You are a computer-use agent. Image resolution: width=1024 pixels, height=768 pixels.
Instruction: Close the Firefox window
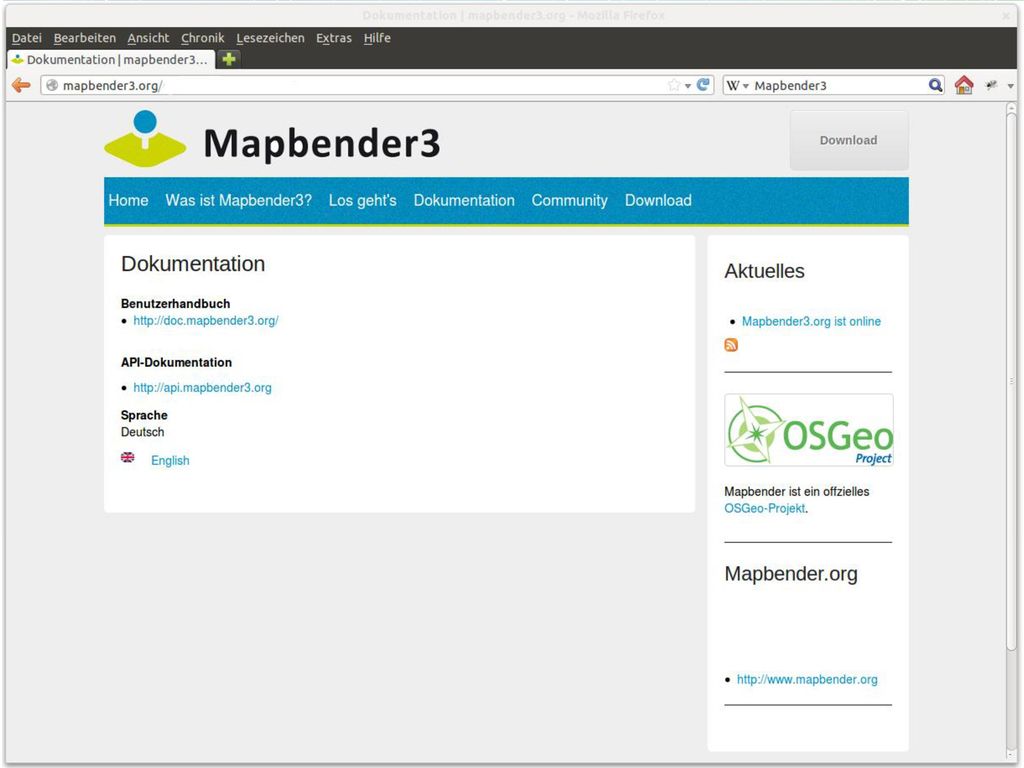[x=1006, y=15]
